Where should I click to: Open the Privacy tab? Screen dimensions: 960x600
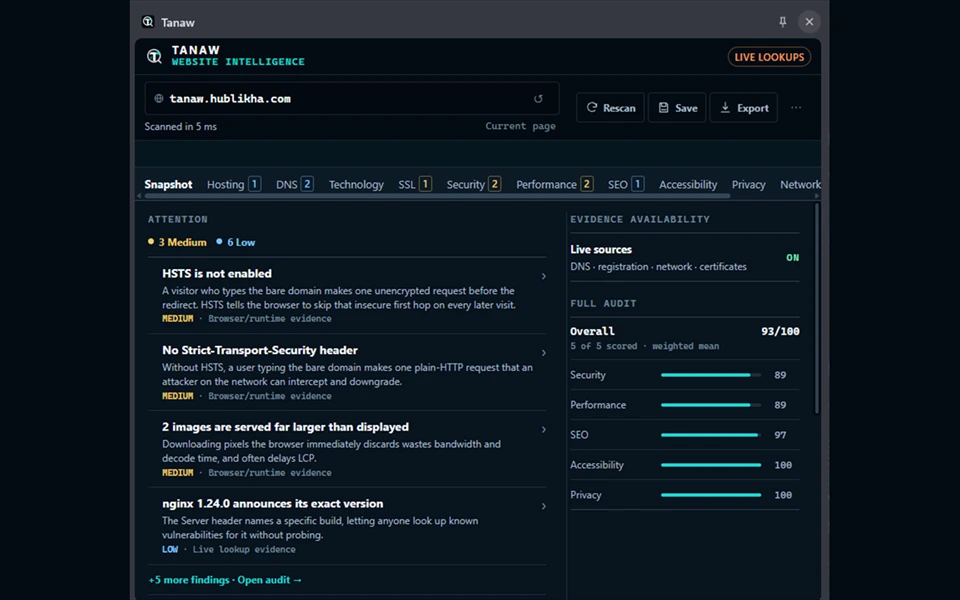(749, 184)
